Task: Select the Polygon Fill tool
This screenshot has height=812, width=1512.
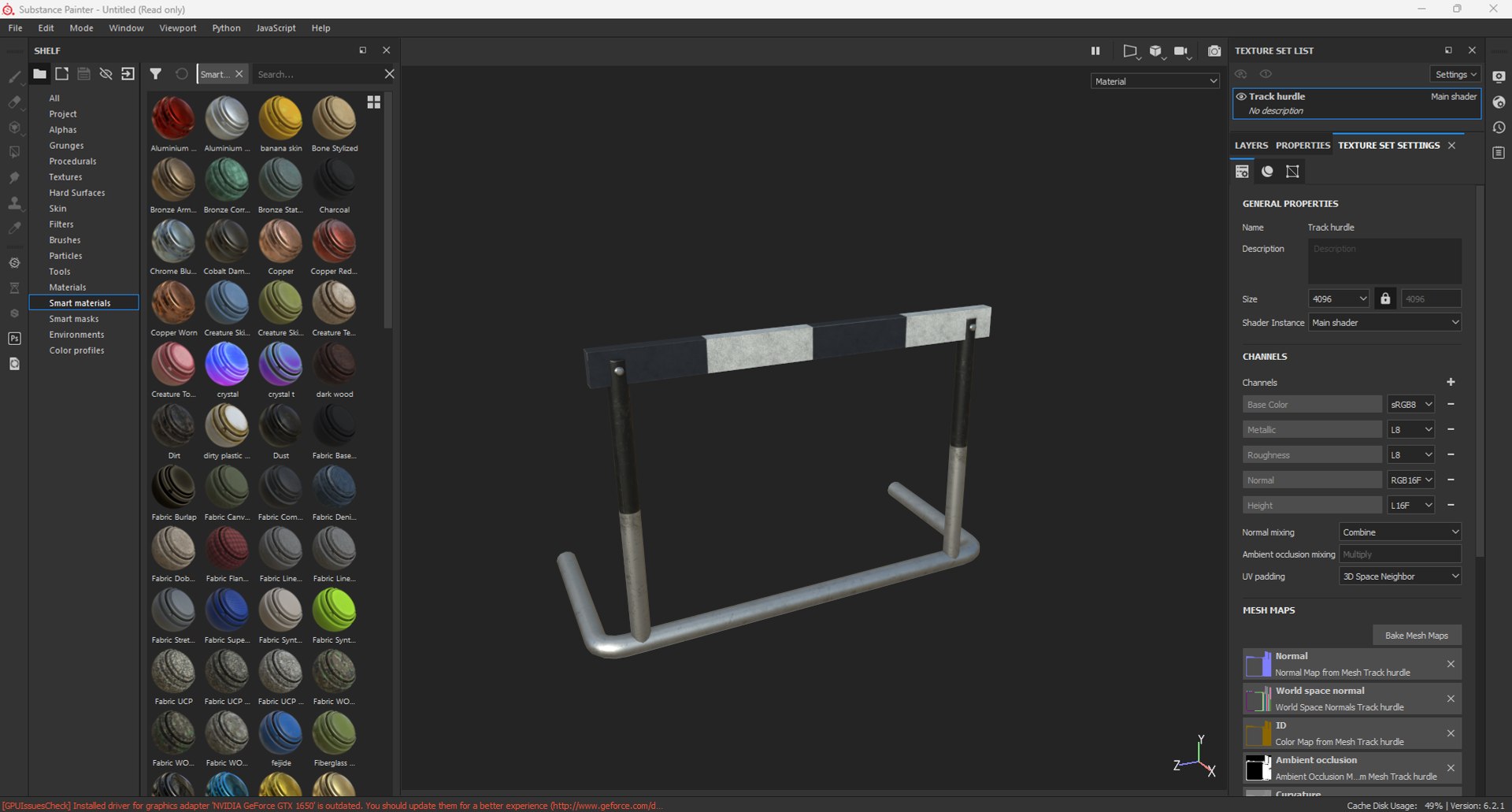Action: point(14,153)
